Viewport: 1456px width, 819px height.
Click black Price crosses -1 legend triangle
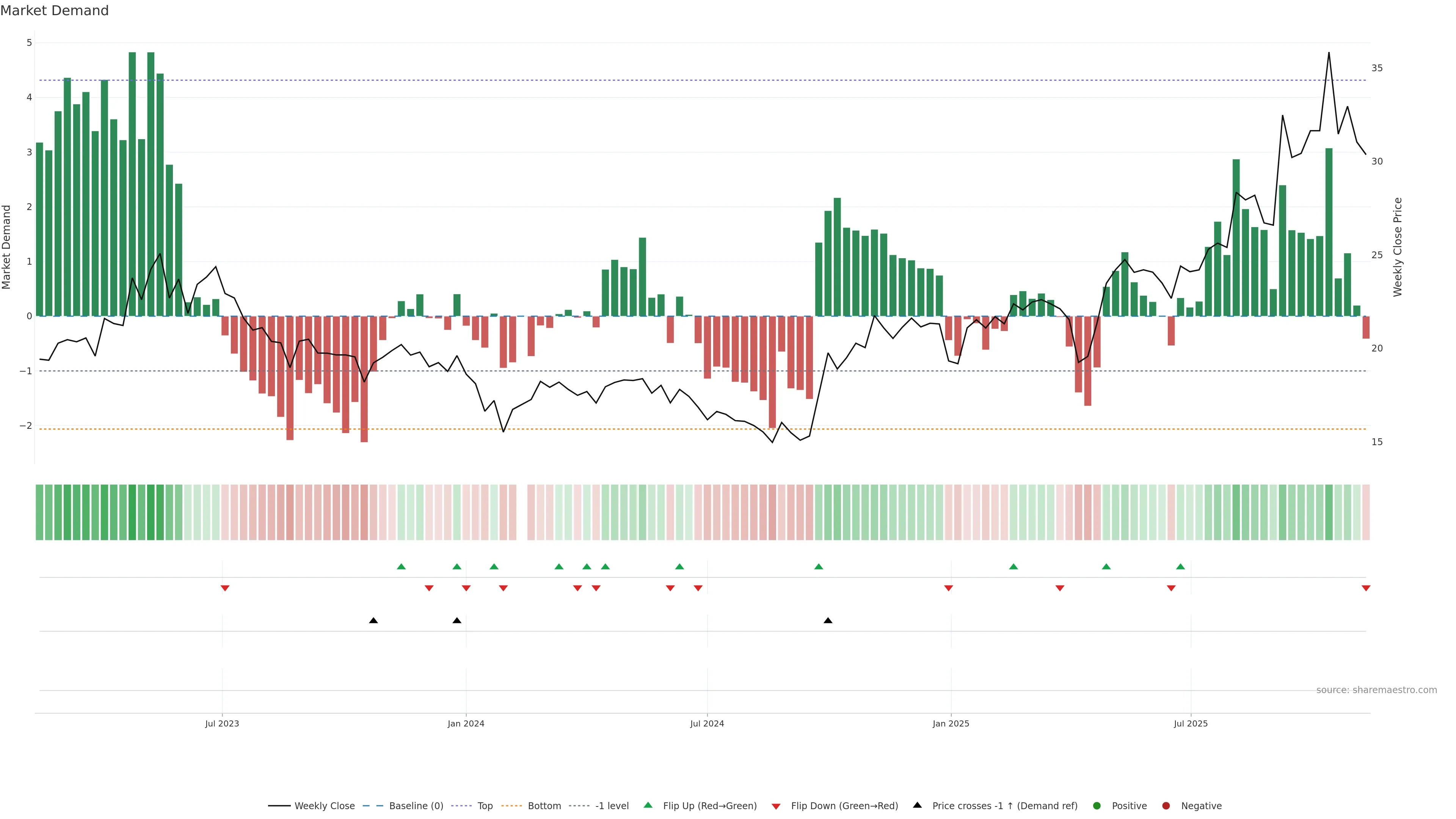(x=917, y=805)
